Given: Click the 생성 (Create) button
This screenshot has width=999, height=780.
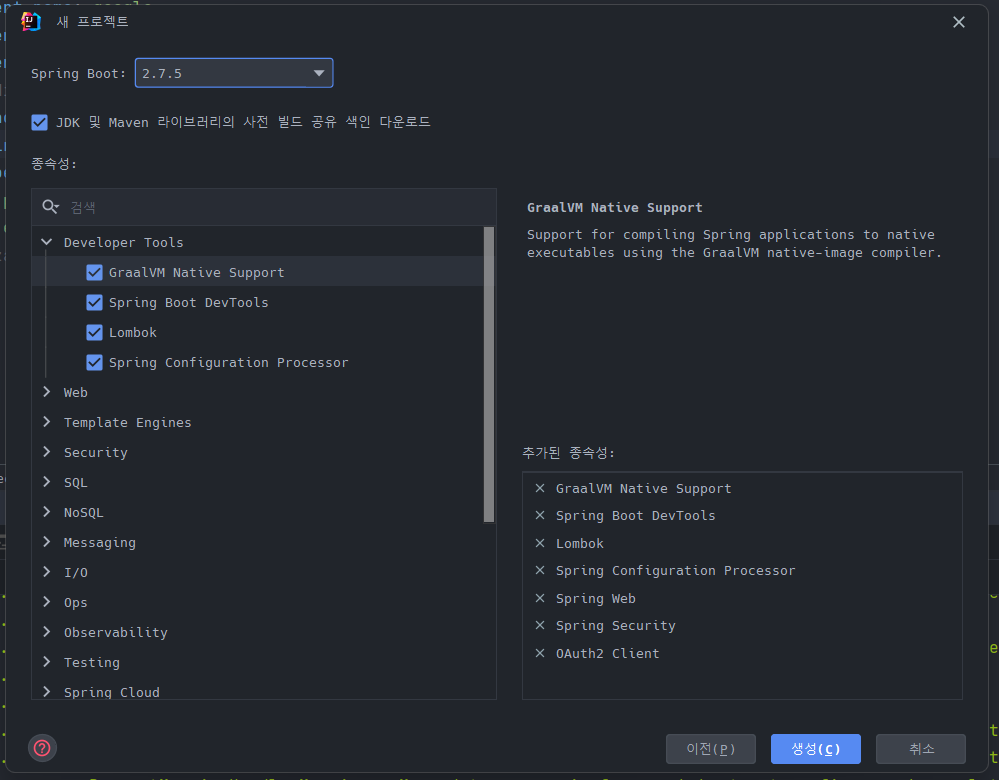Looking at the screenshot, I should tap(816, 749).
